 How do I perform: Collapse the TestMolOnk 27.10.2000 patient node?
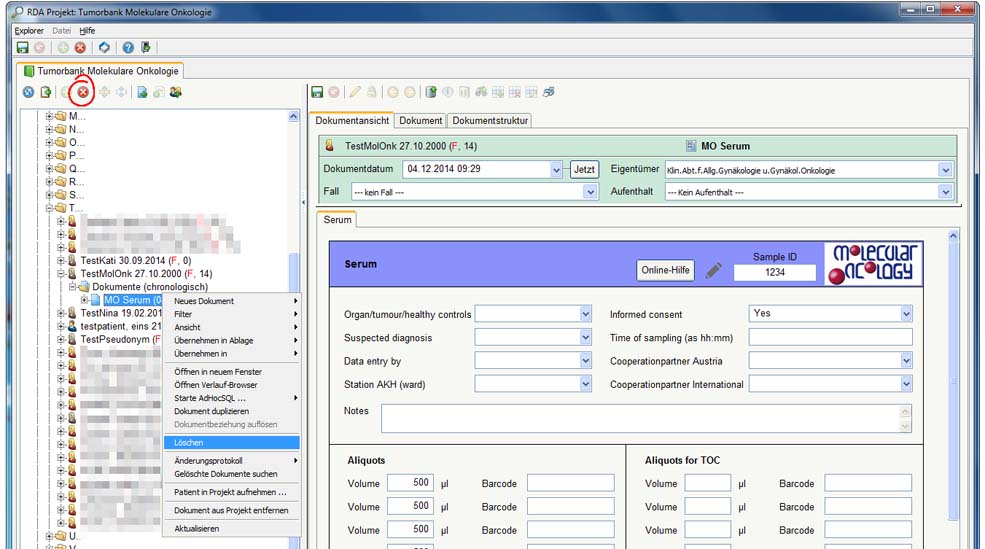[61, 273]
